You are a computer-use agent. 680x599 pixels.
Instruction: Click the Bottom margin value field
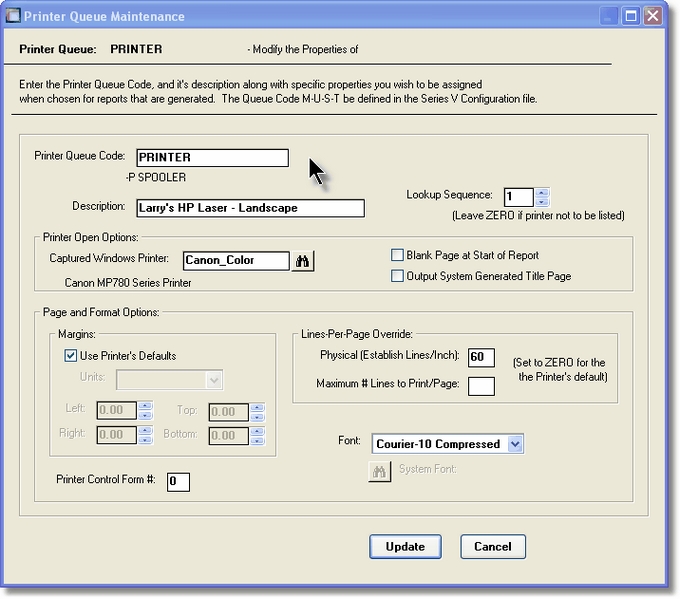pos(229,436)
